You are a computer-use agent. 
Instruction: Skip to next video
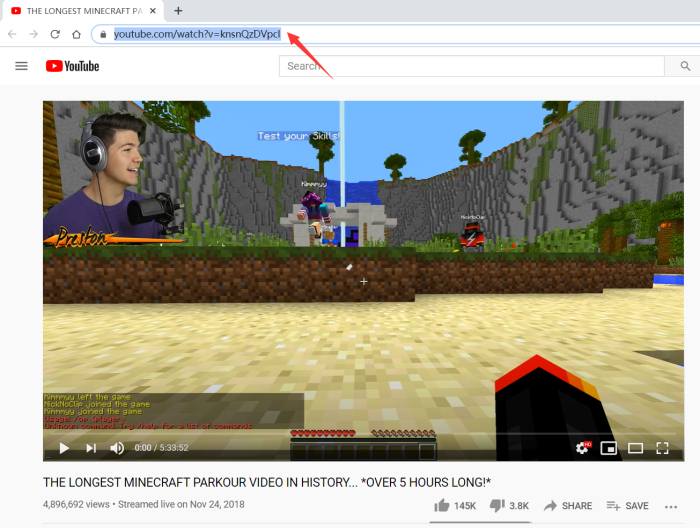(x=91, y=448)
